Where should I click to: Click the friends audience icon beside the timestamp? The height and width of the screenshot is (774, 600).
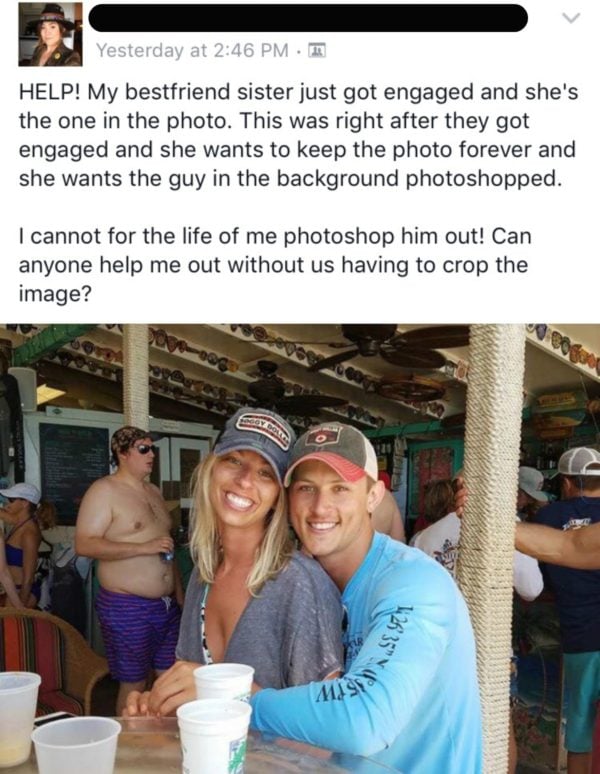317,50
